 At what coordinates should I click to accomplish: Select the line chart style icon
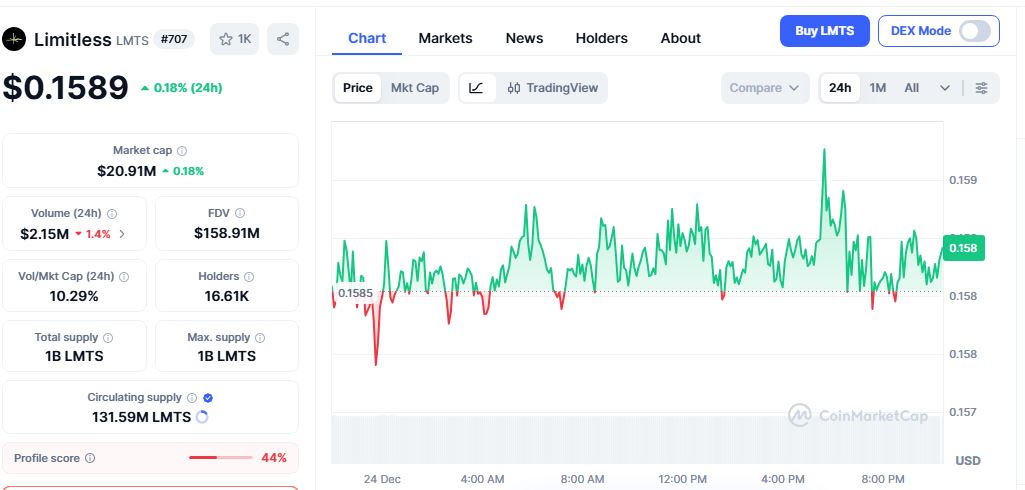click(x=477, y=88)
